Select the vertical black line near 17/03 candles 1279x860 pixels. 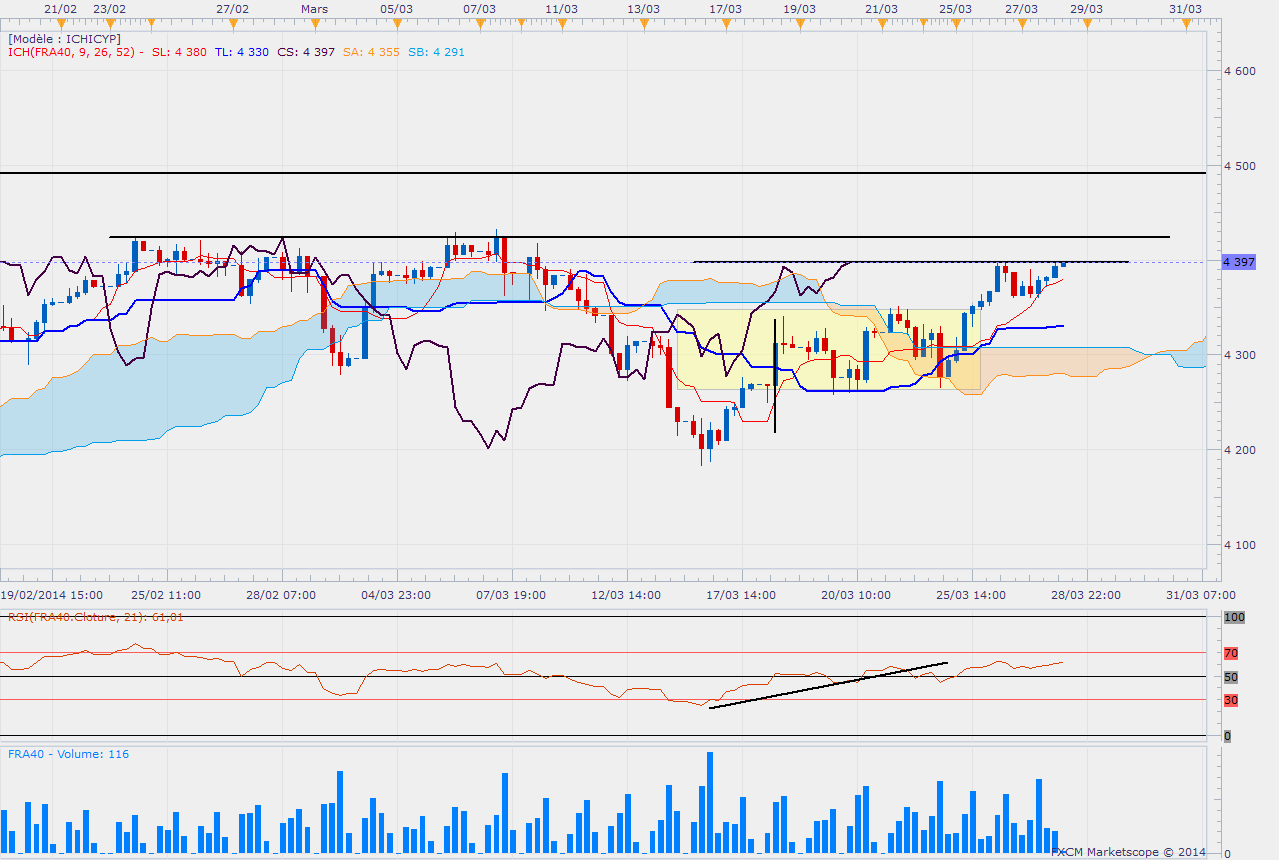(775, 375)
